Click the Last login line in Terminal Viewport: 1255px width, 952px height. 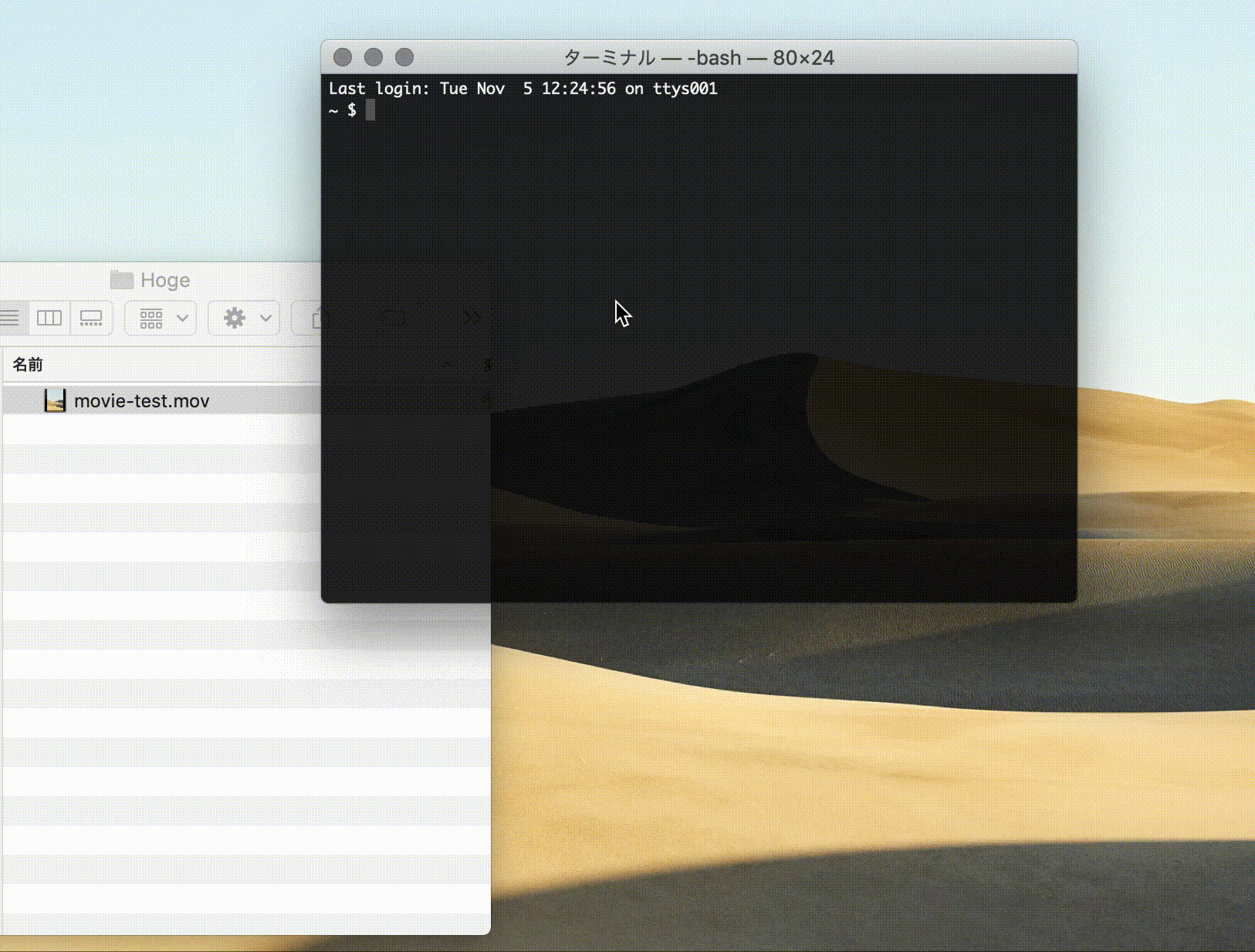point(523,89)
